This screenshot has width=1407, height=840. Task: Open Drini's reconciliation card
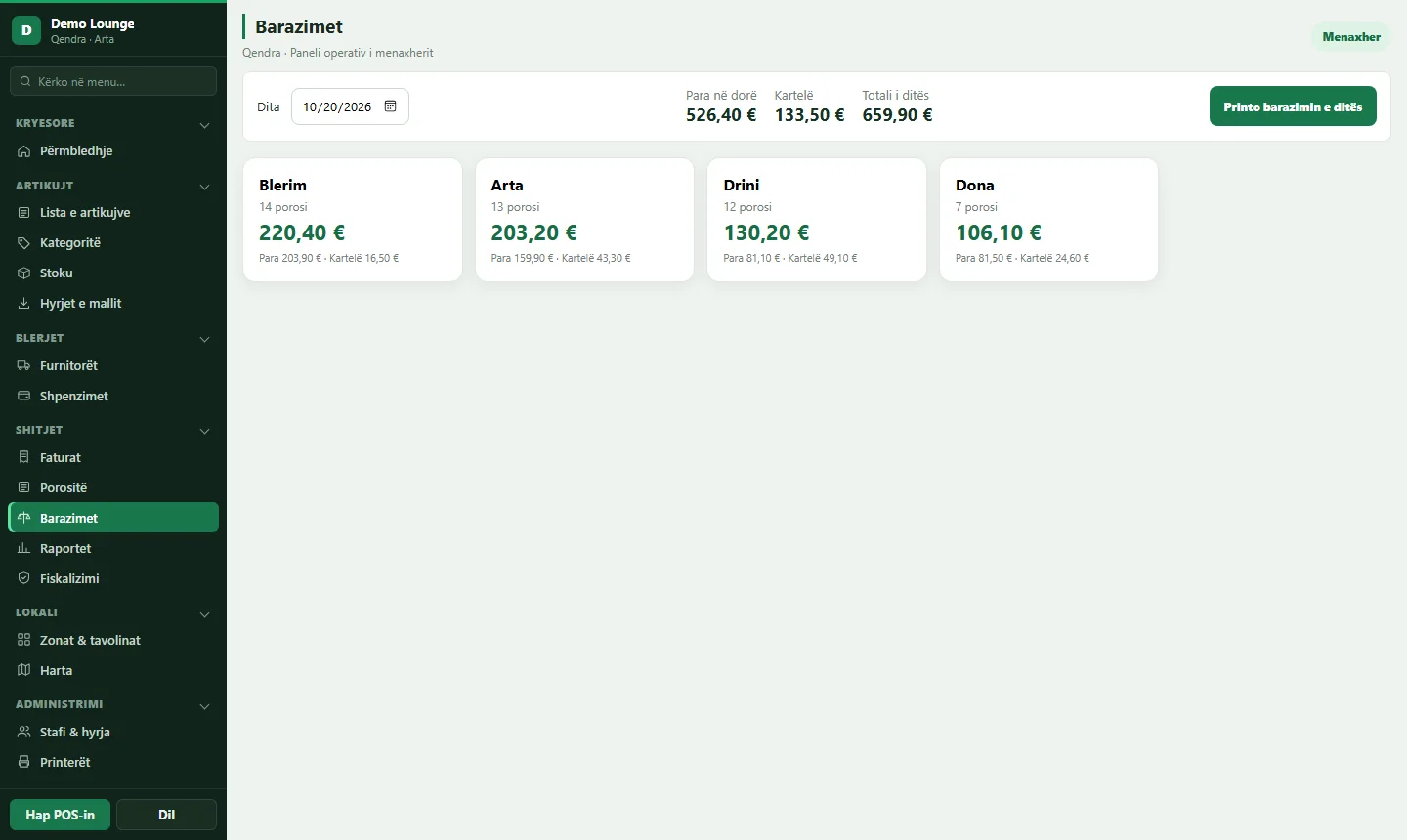(817, 220)
